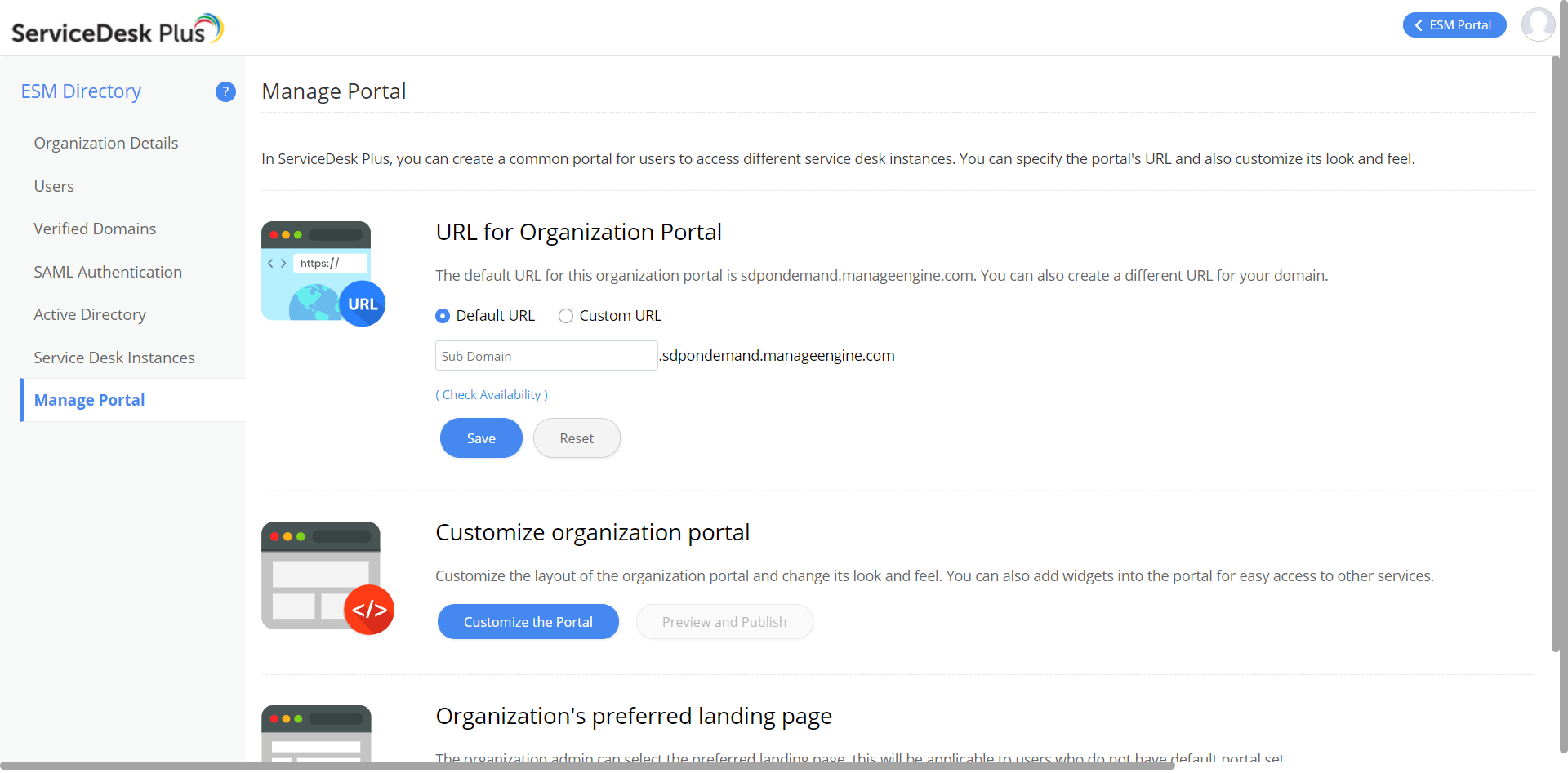Go back using the ESM Portal button
The image size is (1568, 773).
click(1454, 25)
